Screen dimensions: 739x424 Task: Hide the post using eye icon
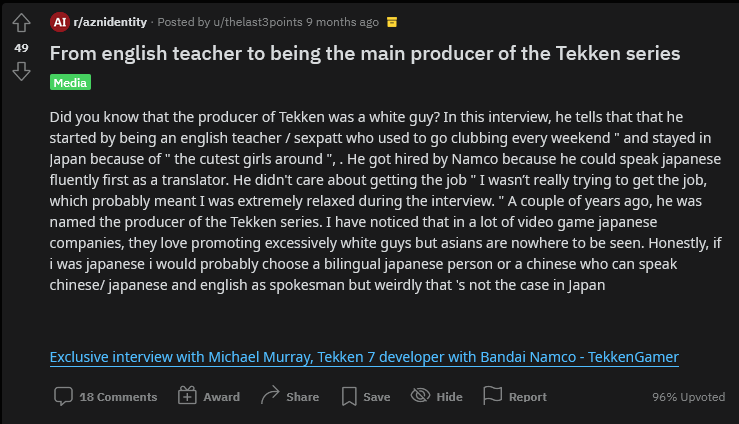[420, 395]
